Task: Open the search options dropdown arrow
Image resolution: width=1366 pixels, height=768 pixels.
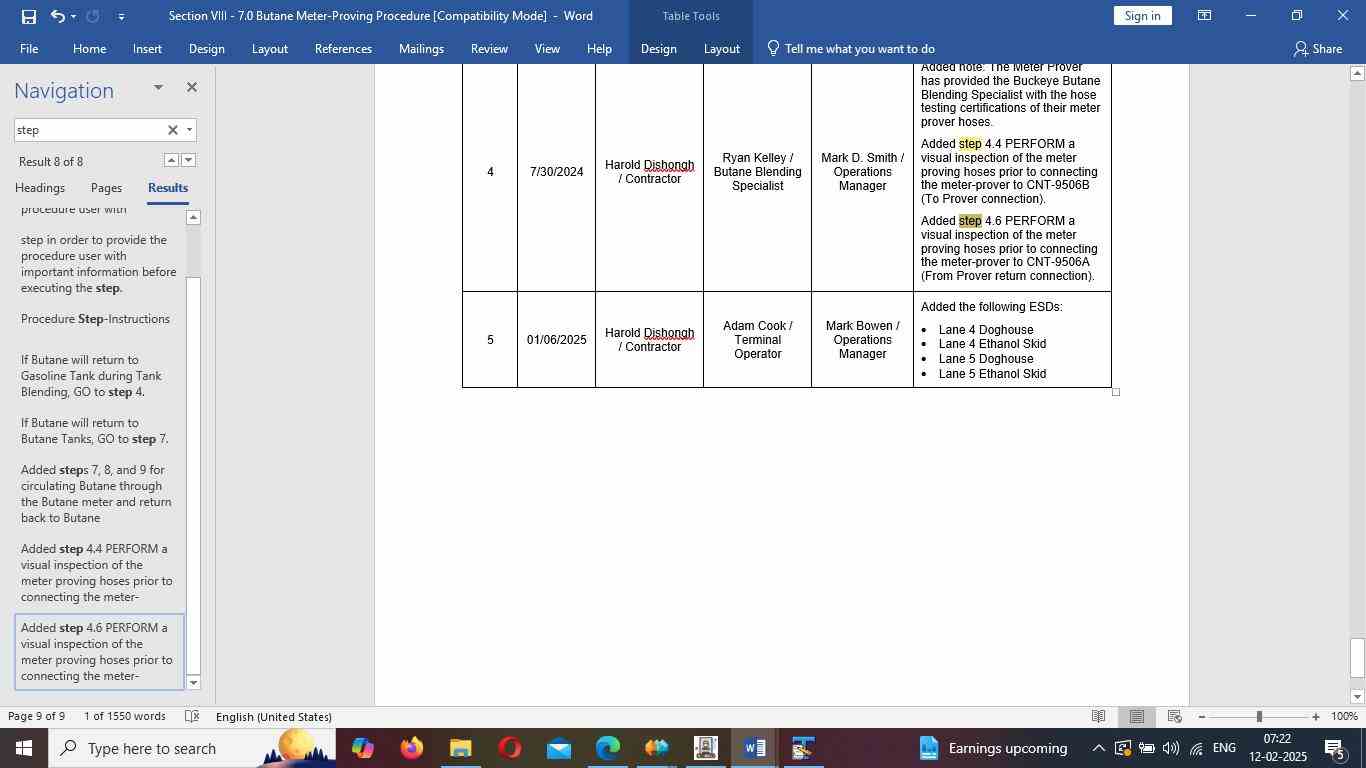Action: [189, 130]
